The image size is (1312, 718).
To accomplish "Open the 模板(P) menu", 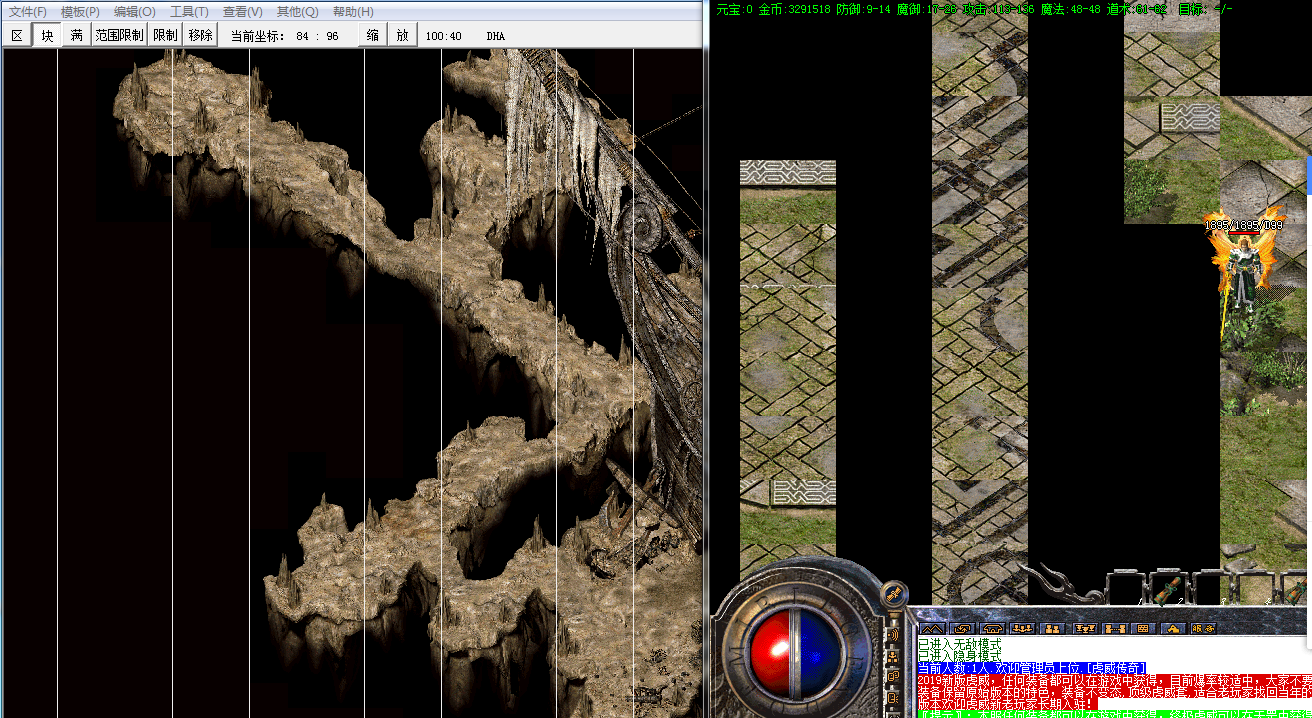I will pos(80,12).
